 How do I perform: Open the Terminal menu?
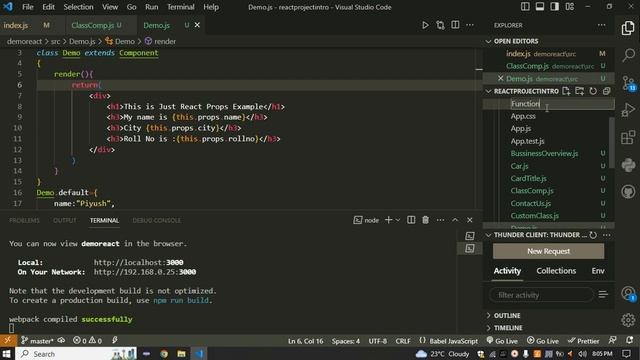pos(180,7)
